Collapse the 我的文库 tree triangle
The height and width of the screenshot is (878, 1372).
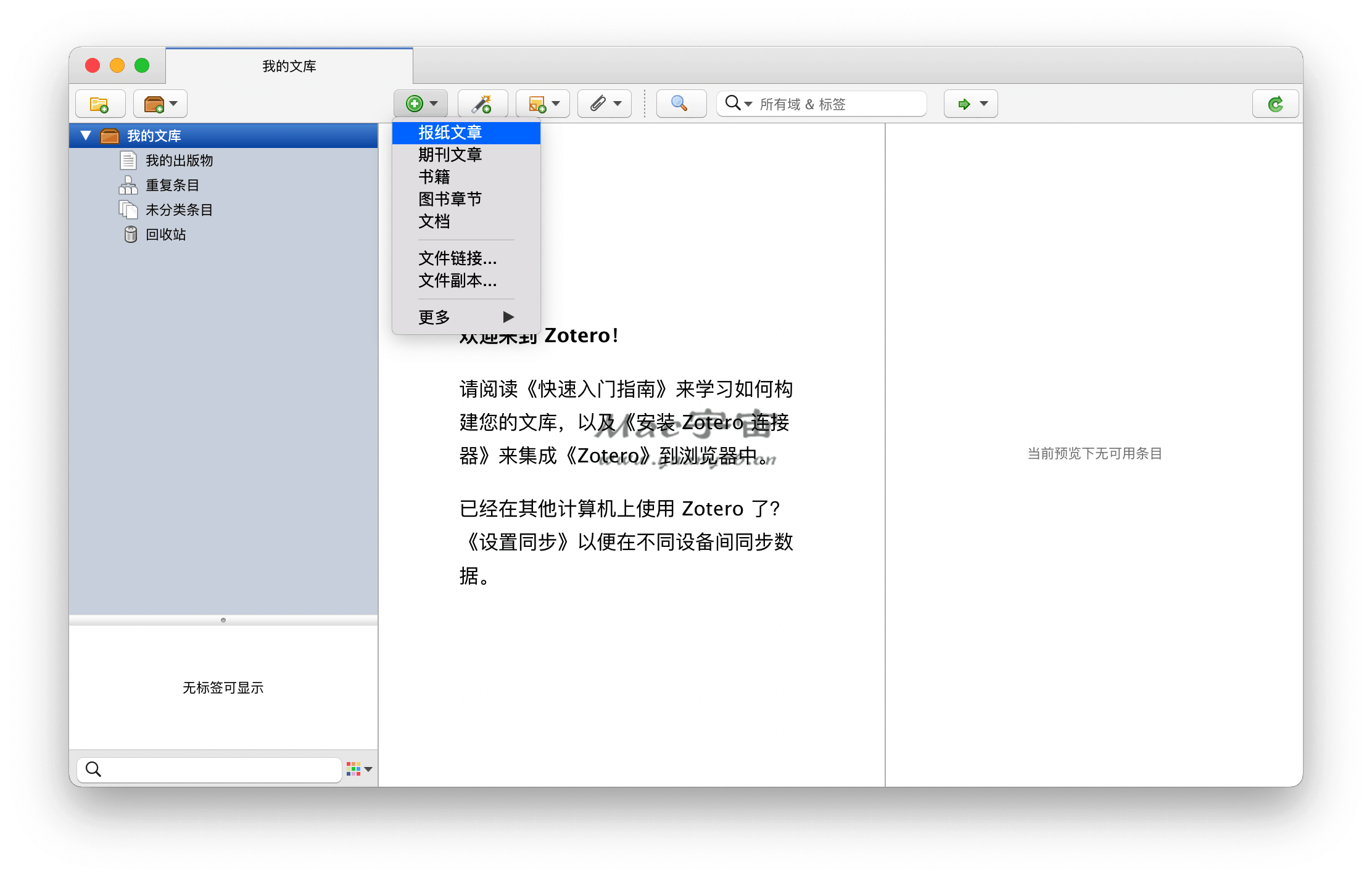(86, 135)
